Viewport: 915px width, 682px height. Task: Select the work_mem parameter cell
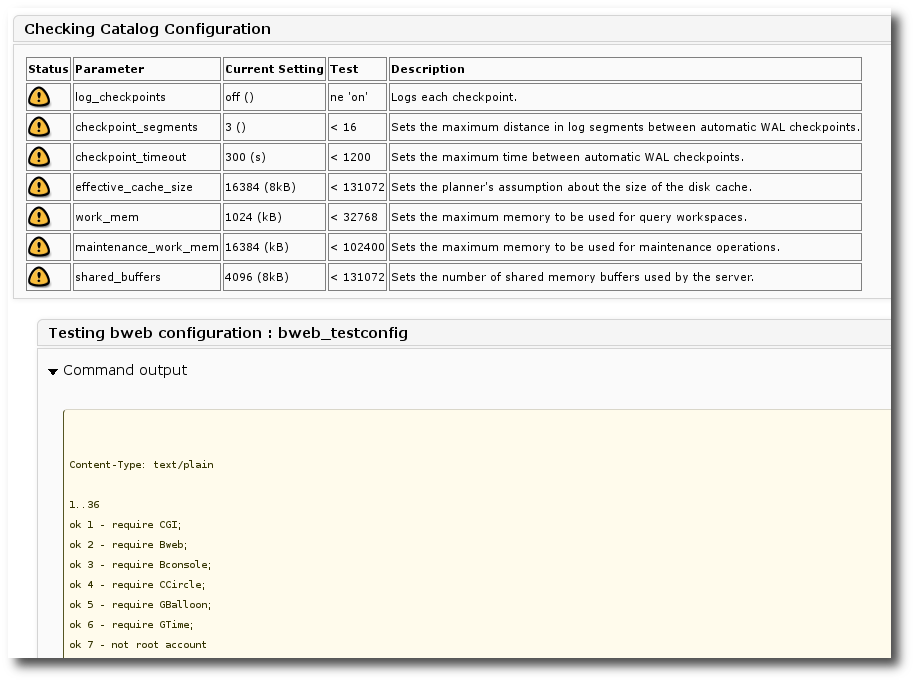click(146, 217)
